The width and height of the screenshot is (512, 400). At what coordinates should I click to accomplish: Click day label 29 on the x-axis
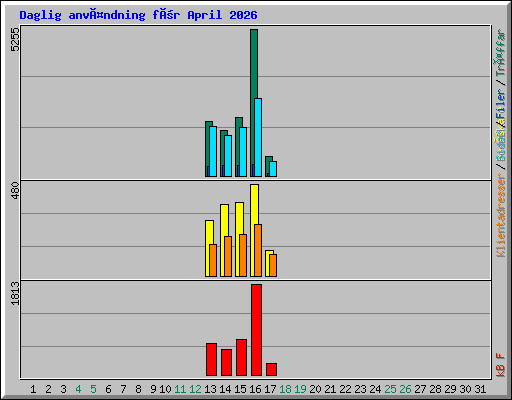(450, 389)
